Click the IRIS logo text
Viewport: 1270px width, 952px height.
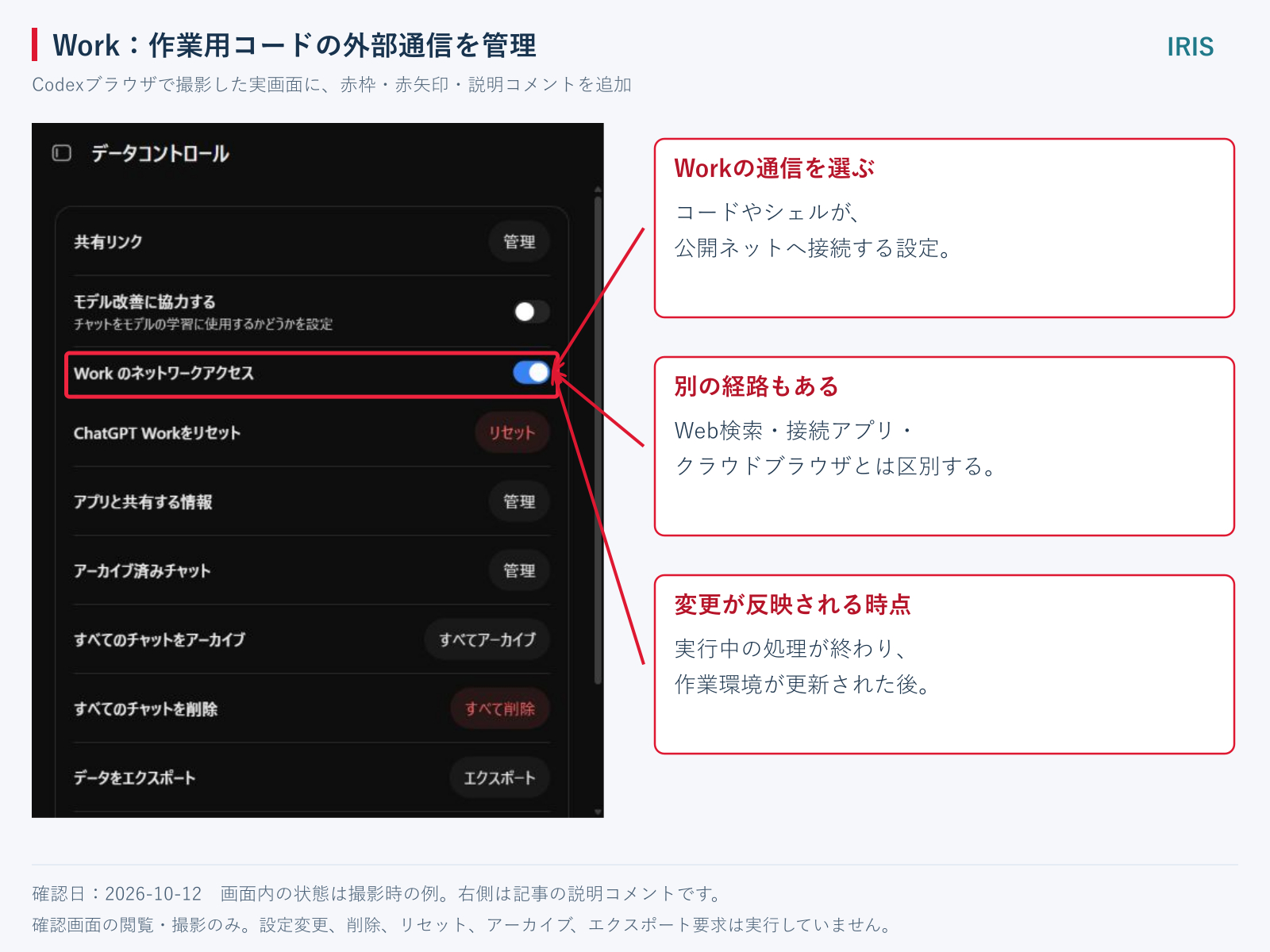click(x=1190, y=47)
